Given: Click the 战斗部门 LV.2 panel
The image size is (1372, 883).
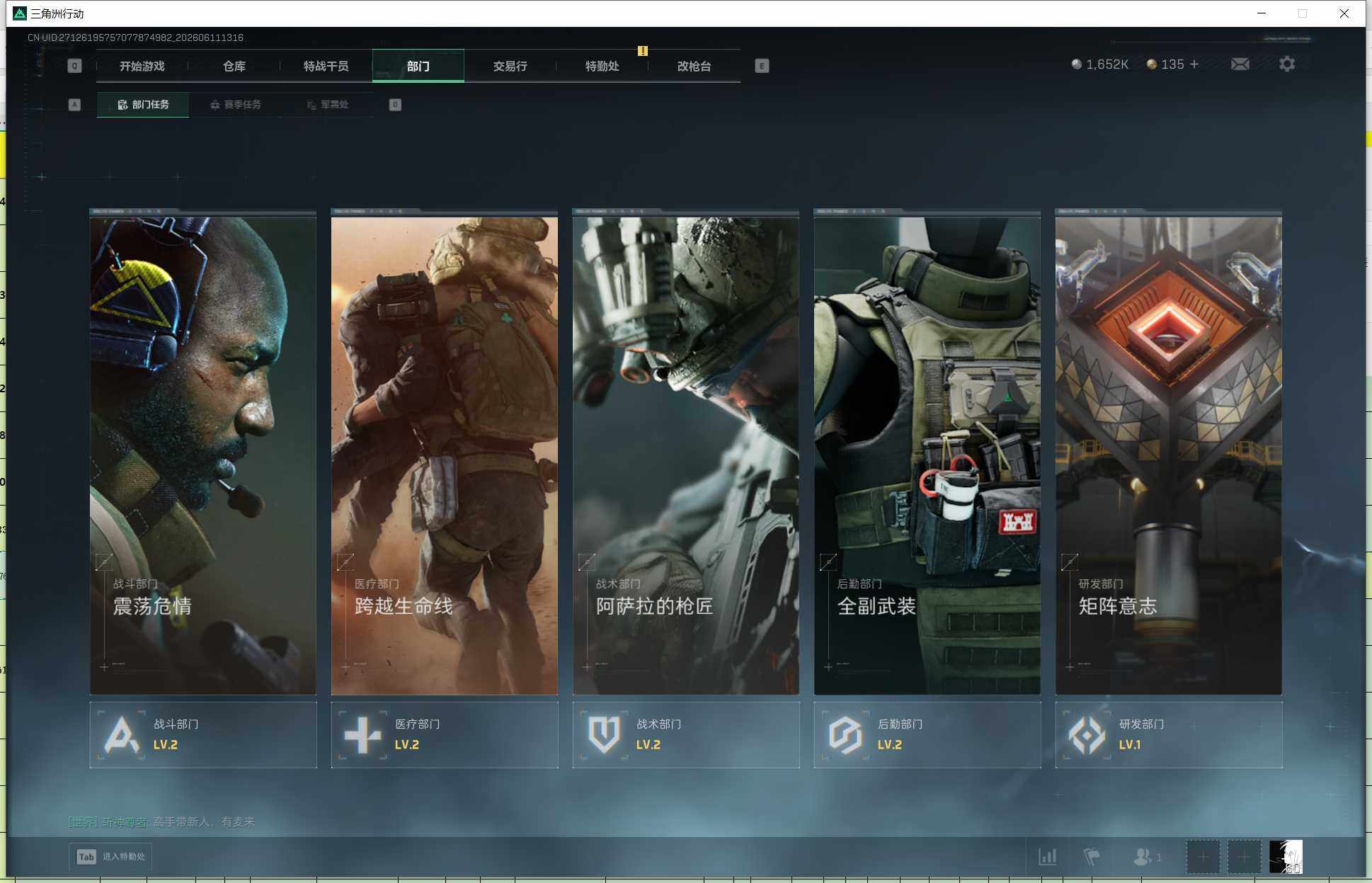Looking at the screenshot, I should 203,735.
